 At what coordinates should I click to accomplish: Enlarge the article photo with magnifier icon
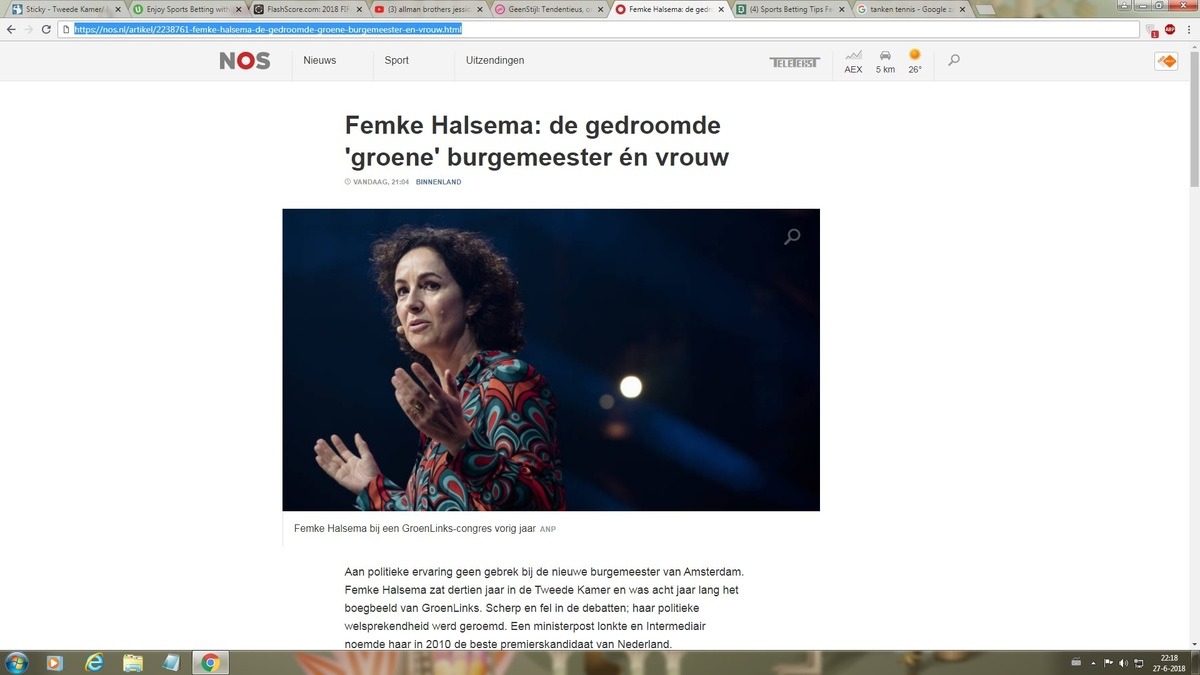click(x=792, y=237)
